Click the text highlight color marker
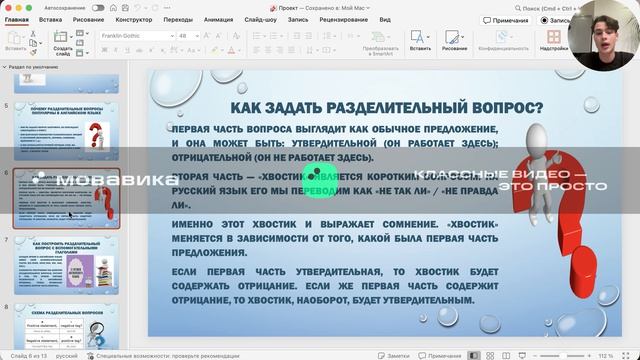640x360 pixels. [215, 50]
